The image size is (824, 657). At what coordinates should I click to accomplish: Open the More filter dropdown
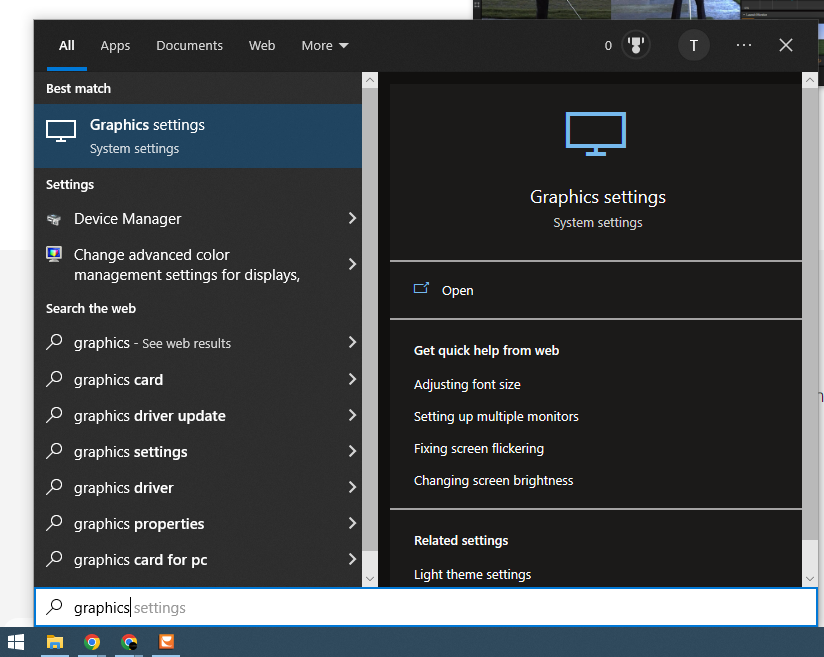coord(325,46)
